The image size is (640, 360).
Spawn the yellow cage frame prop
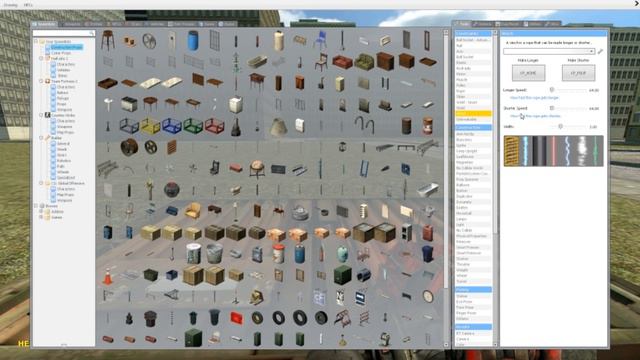click(150, 126)
